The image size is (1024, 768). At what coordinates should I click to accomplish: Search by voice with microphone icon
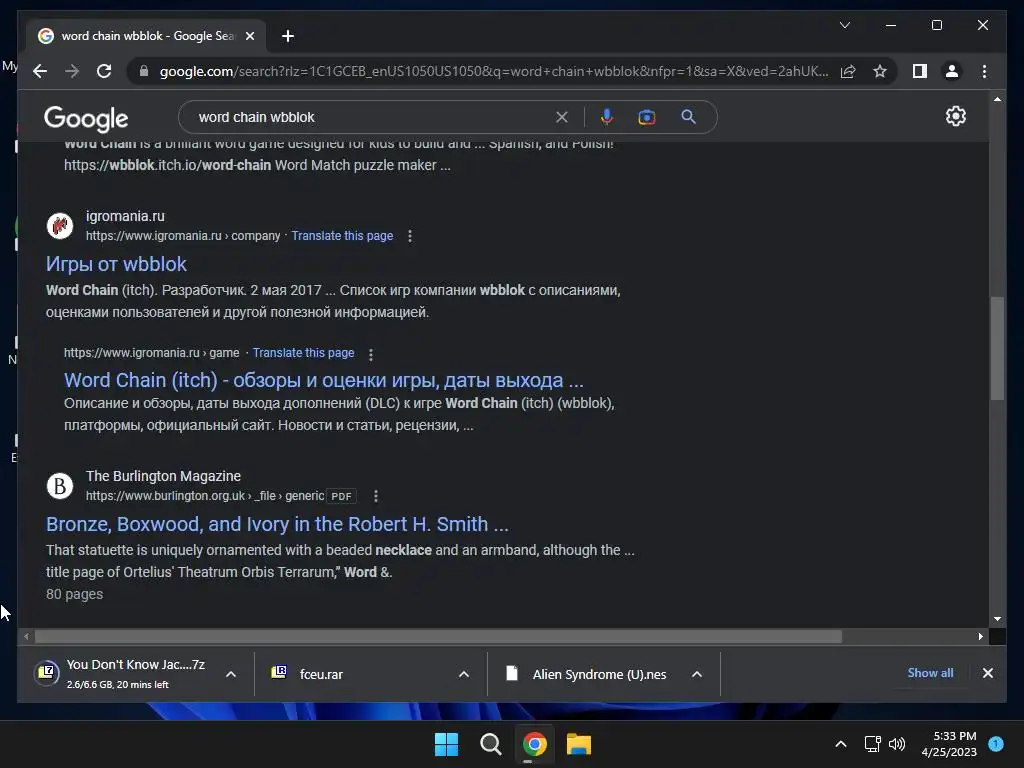click(x=607, y=117)
